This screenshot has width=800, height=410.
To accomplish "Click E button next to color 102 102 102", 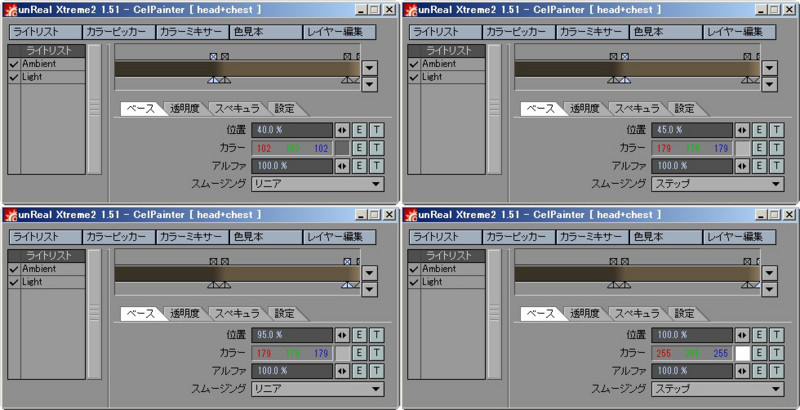I will [x=359, y=148].
